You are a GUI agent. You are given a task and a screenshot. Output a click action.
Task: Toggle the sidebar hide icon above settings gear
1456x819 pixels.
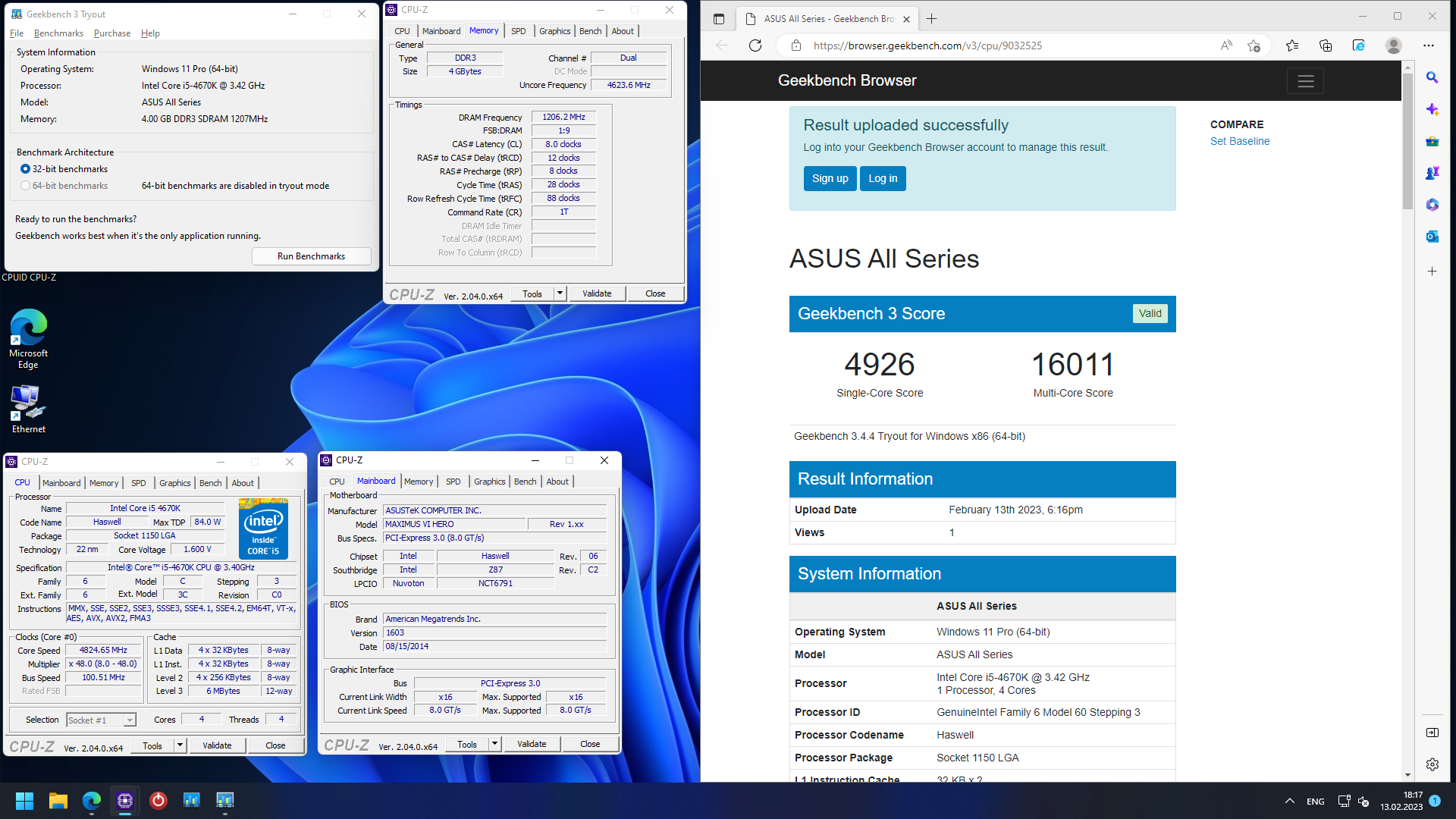click(1432, 733)
